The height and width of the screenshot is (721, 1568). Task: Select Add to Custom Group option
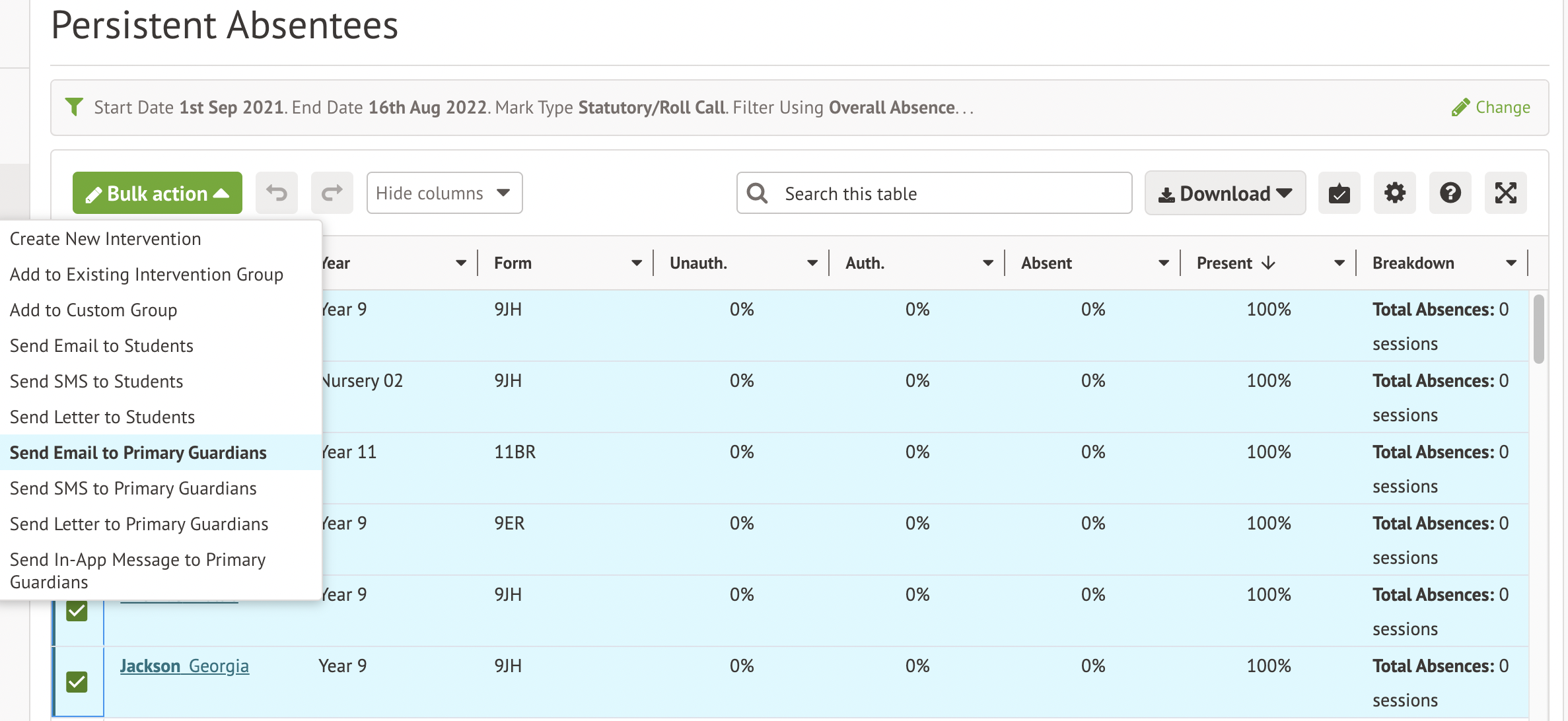(x=93, y=309)
